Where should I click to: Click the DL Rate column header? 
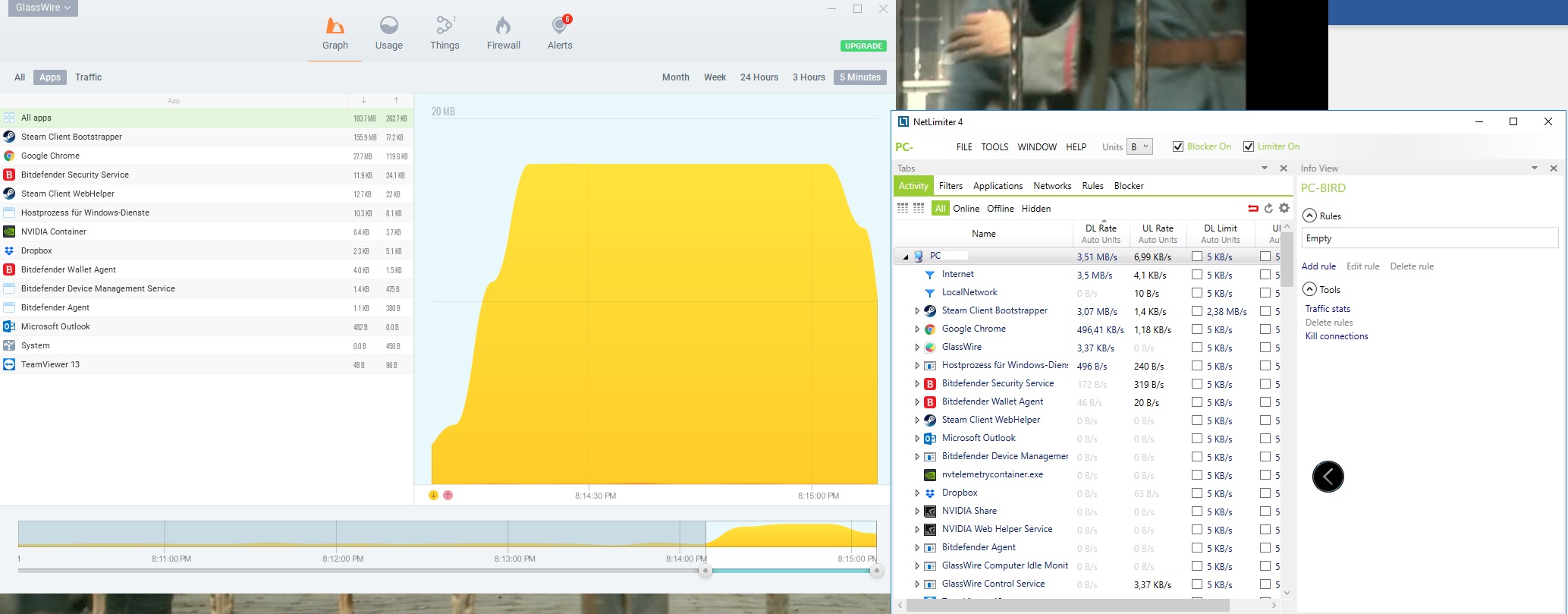[x=1101, y=233]
